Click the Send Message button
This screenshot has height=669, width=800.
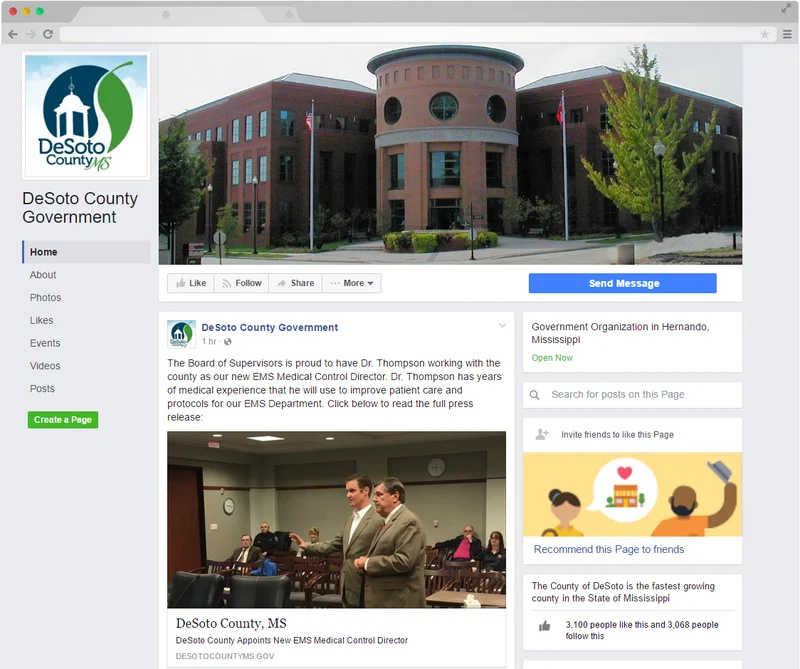pos(622,283)
